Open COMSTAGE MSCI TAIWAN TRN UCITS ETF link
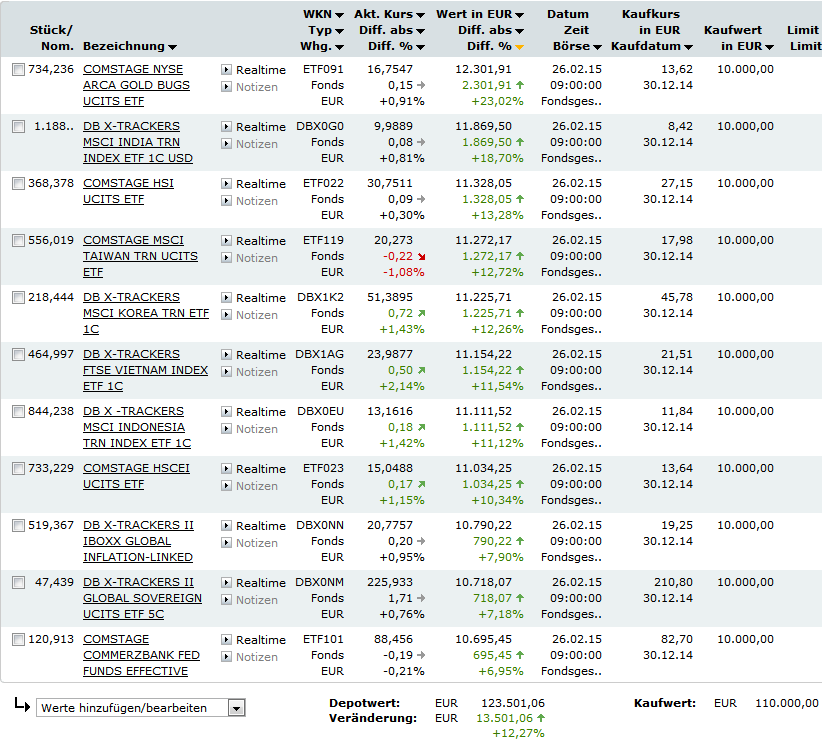822x755 pixels. [140, 256]
